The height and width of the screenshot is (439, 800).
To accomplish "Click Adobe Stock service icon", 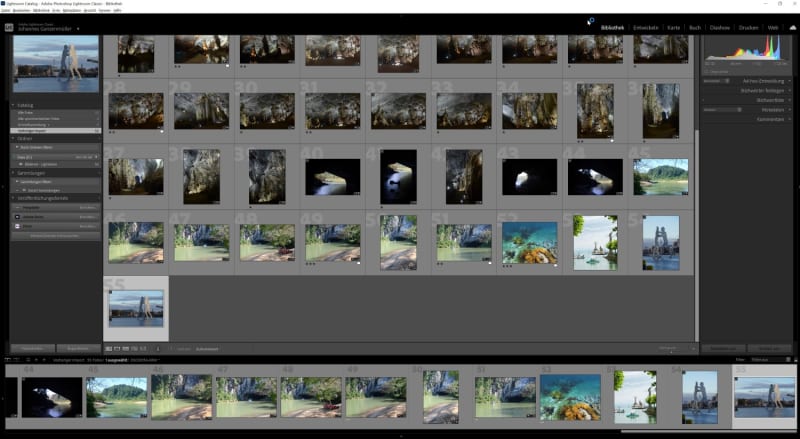I will (x=17, y=217).
